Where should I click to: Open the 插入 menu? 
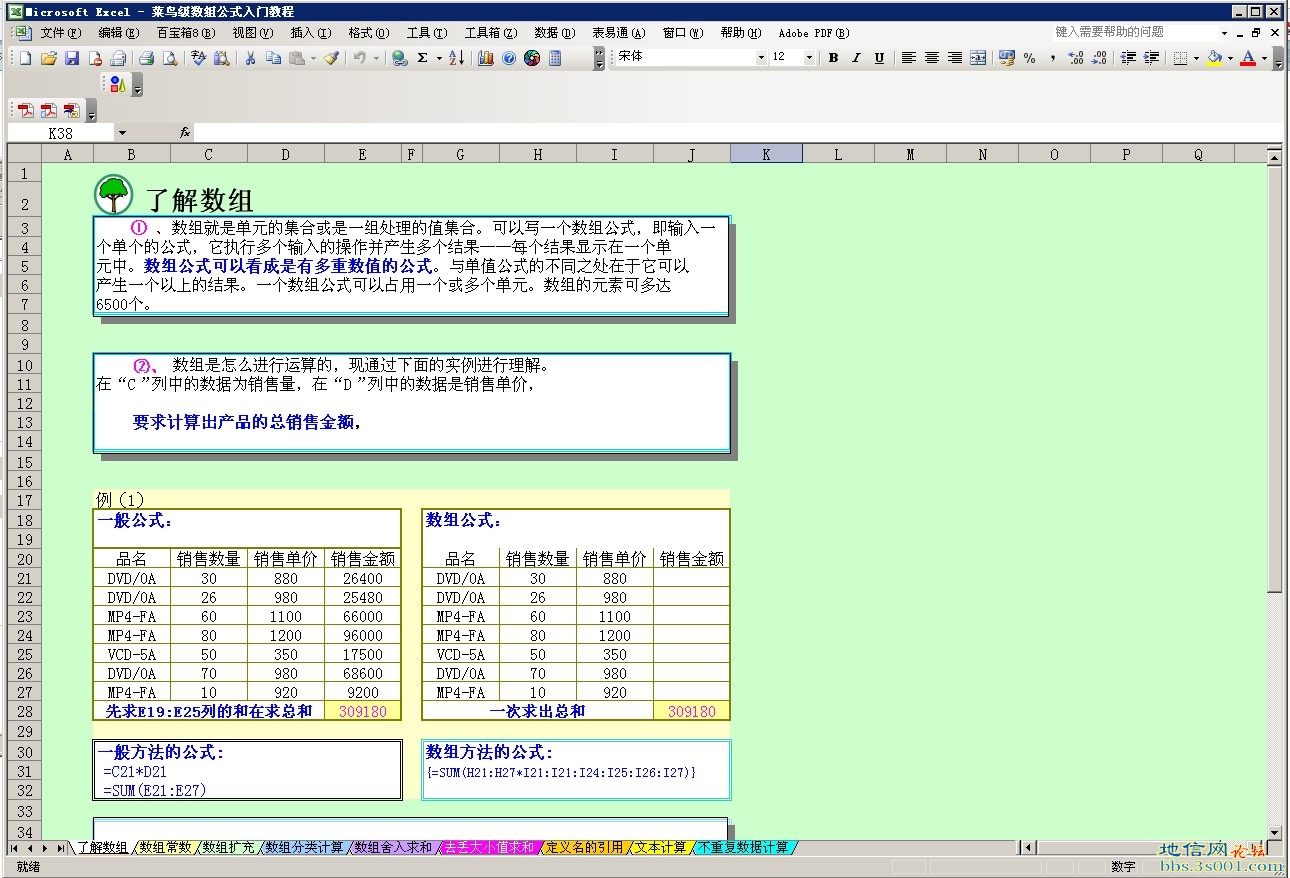point(310,33)
